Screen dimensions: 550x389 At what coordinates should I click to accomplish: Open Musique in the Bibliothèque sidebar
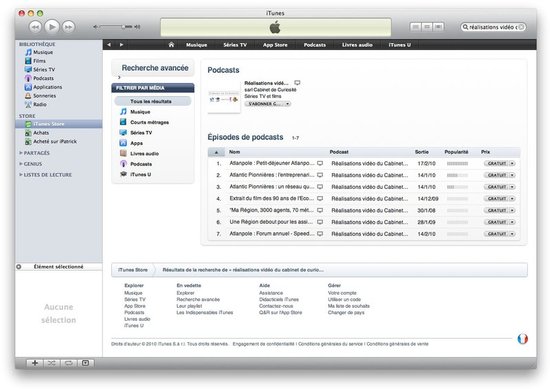pos(43,52)
